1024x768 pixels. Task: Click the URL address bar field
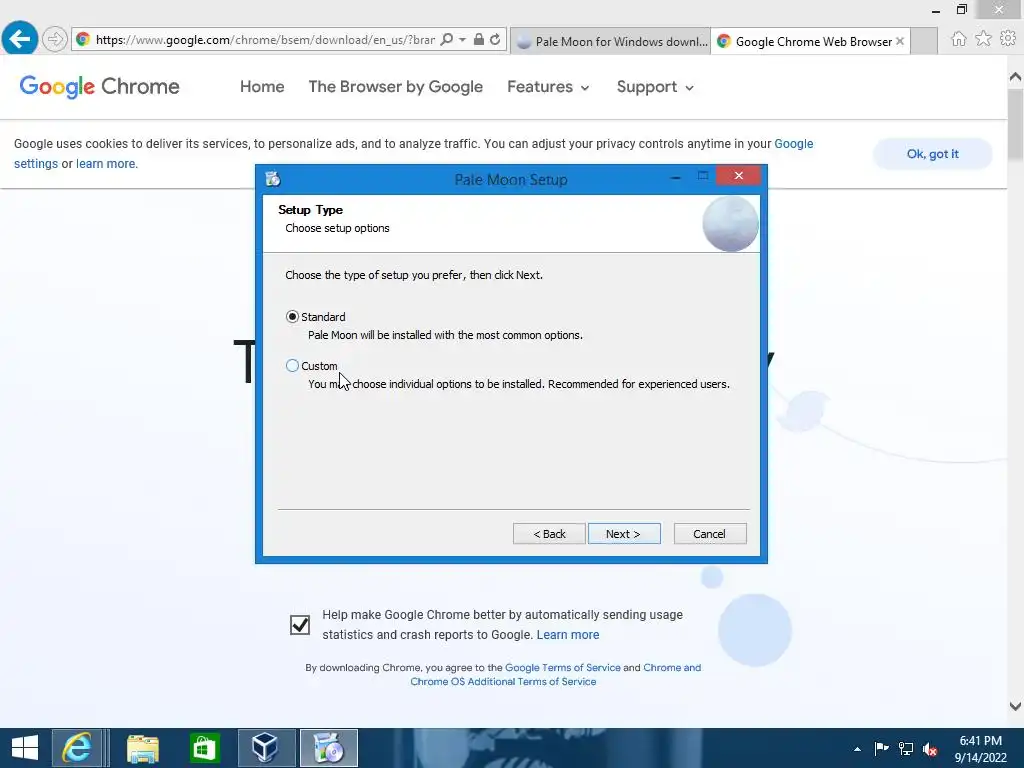coord(265,40)
